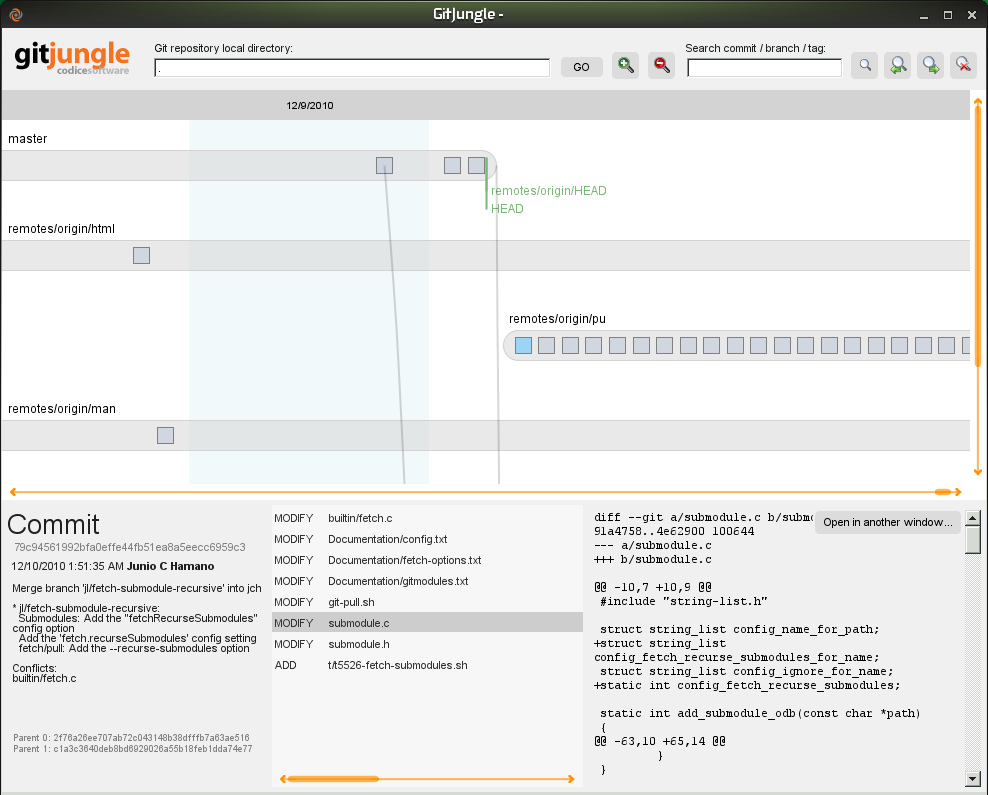988x795 pixels.
Task: Click right arrow of file list scrollbar
Action: point(571,779)
